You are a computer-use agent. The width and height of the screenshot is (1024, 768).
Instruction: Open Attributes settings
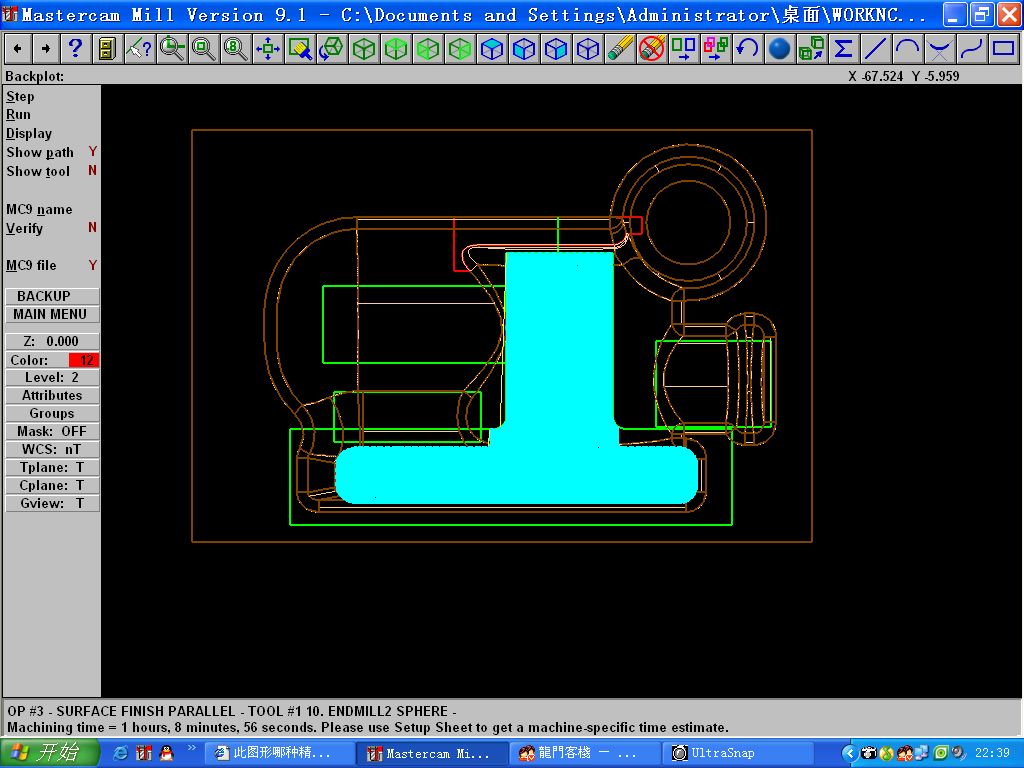point(52,395)
